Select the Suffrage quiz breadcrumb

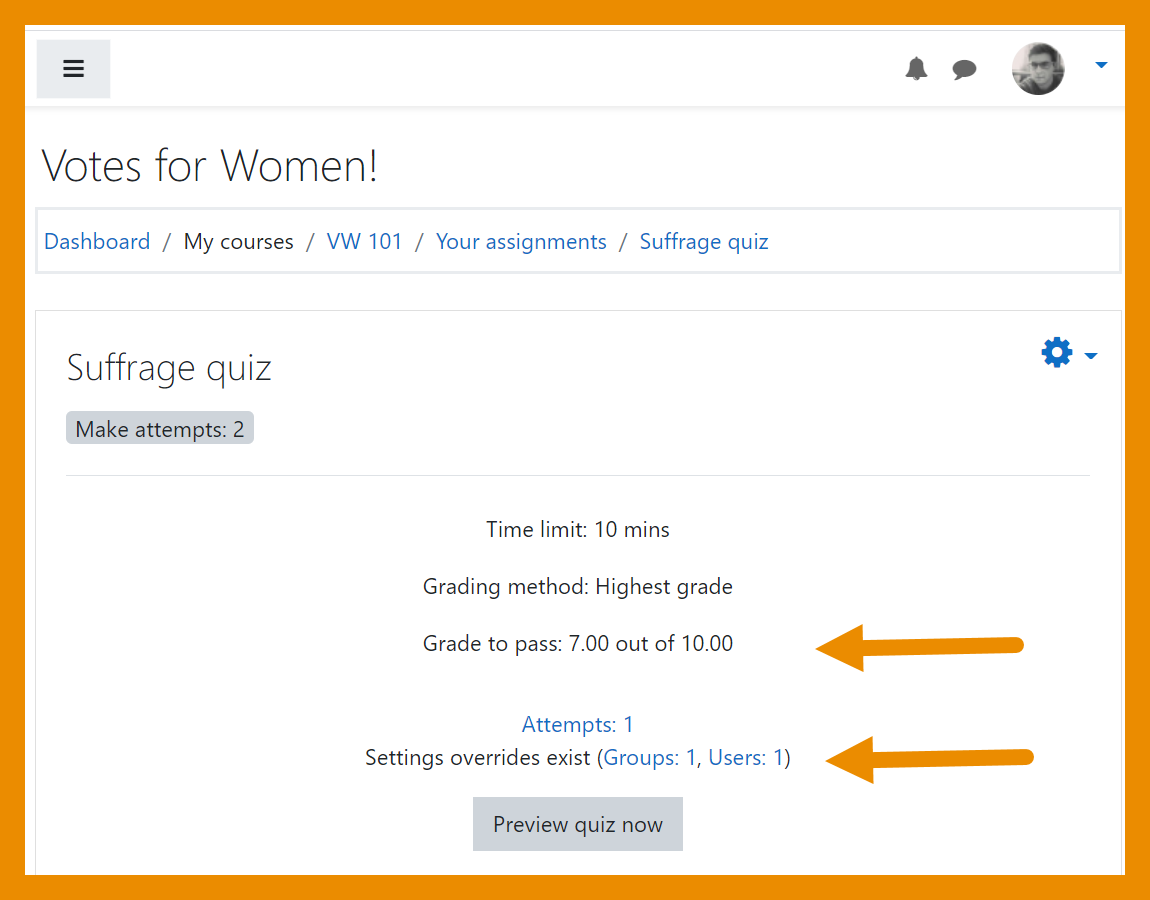pos(703,241)
